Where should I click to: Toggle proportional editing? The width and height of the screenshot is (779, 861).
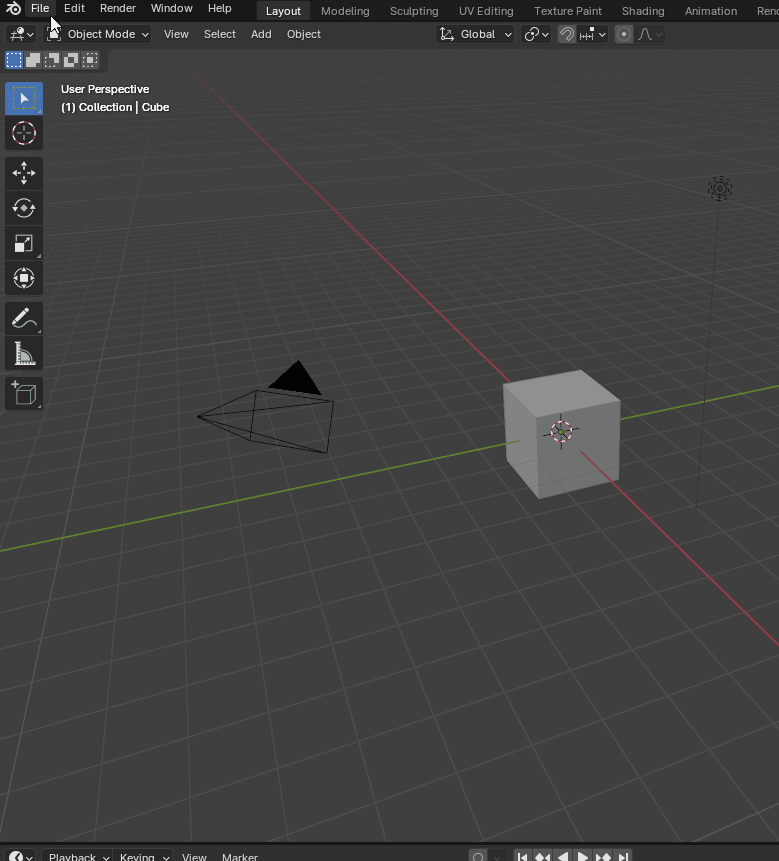pyautogui.click(x=624, y=34)
